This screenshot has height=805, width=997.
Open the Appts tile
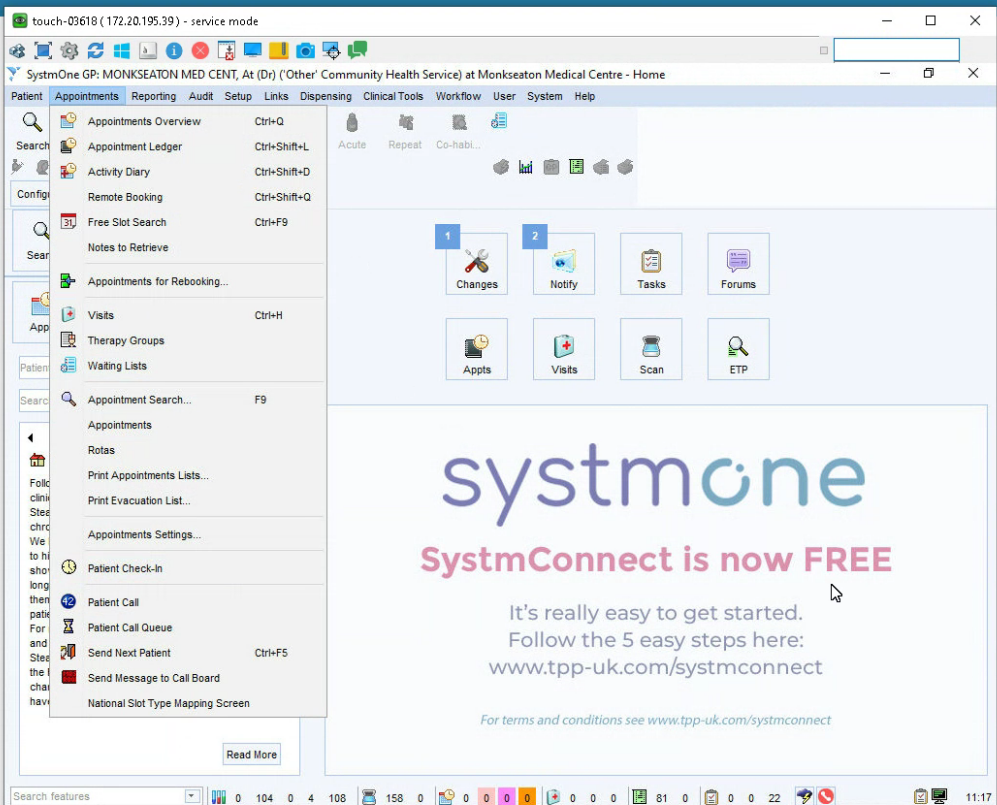476,349
